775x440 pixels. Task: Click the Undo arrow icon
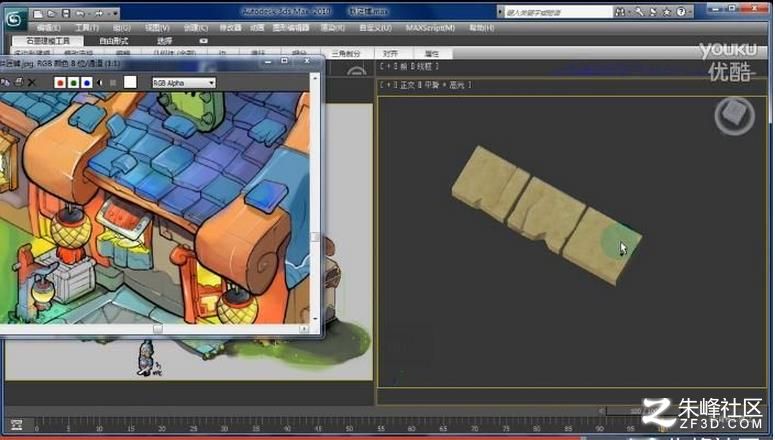click(x=80, y=13)
